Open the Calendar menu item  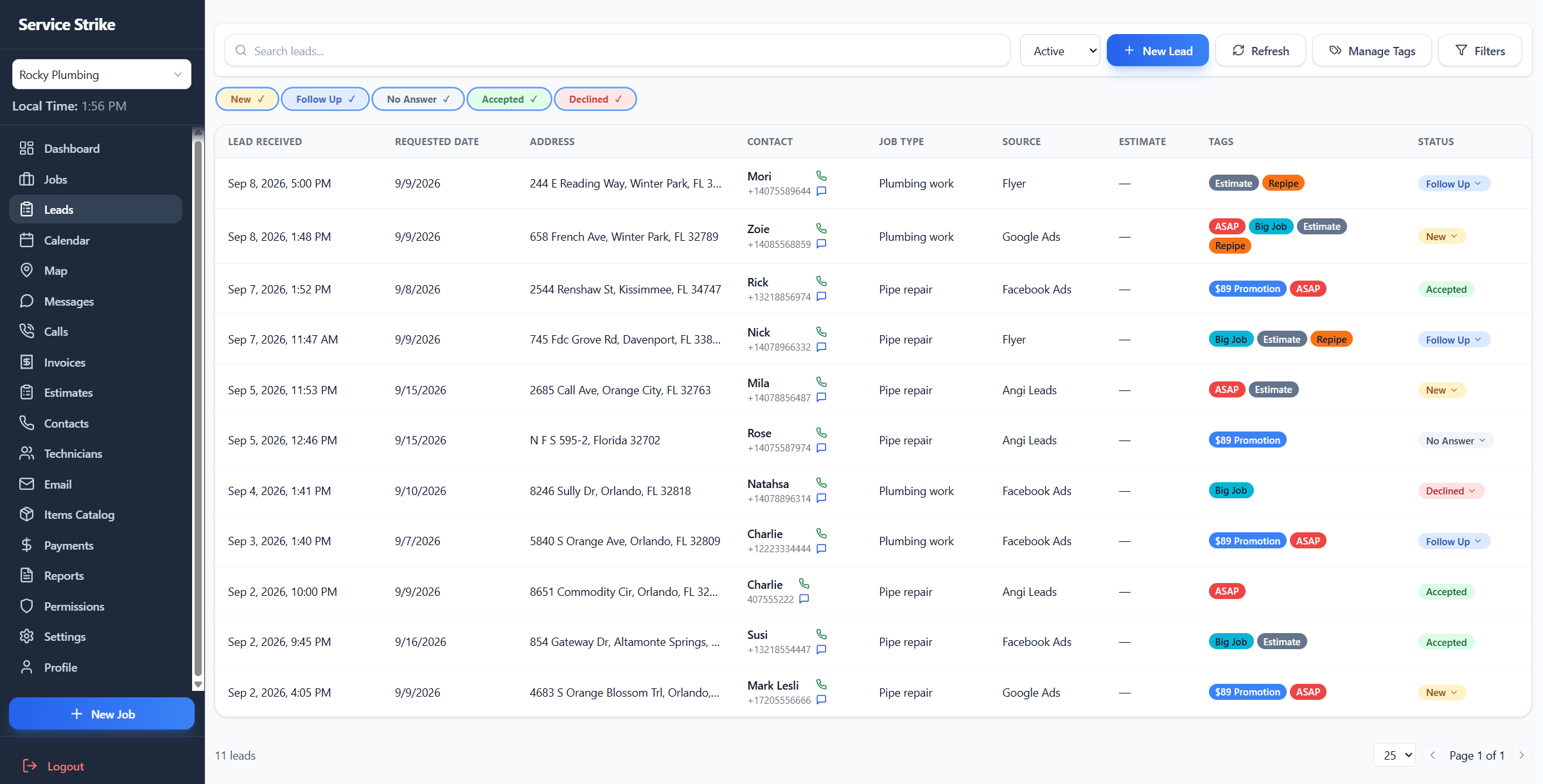[96, 240]
